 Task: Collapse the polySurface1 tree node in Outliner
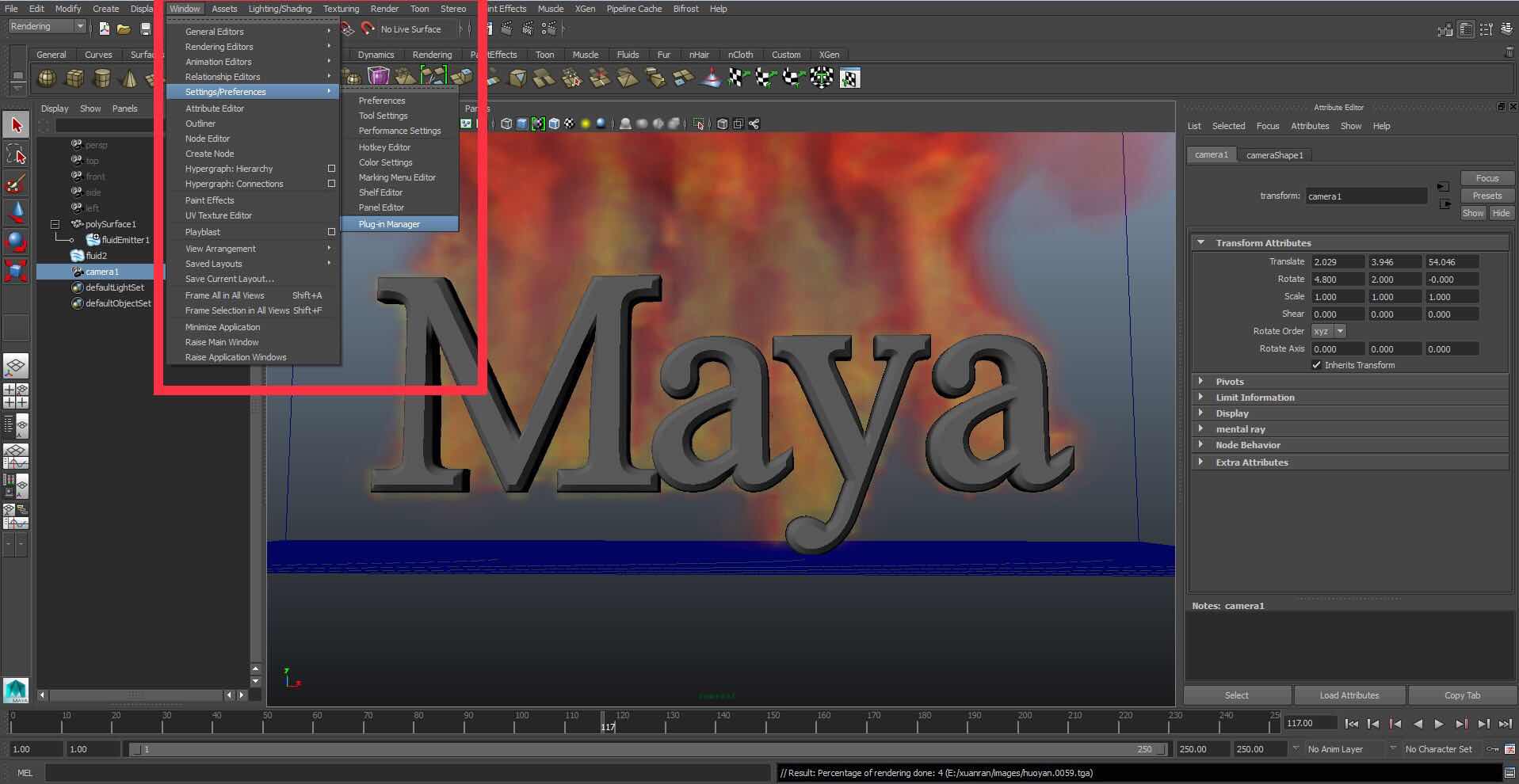click(x=55, y=224)
